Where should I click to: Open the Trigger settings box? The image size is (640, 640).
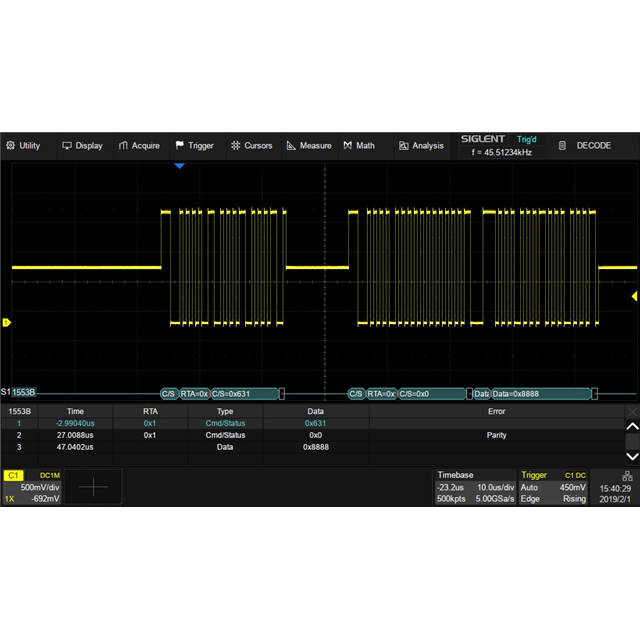[x=553, y=486]
